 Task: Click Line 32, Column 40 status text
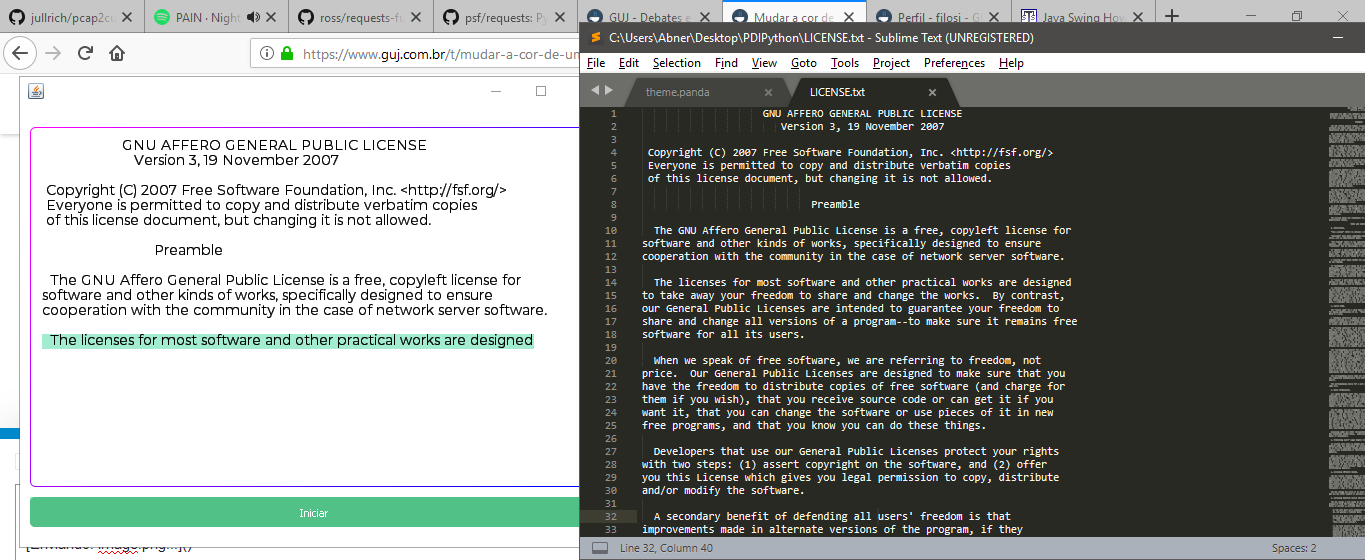tap(666, 548)
